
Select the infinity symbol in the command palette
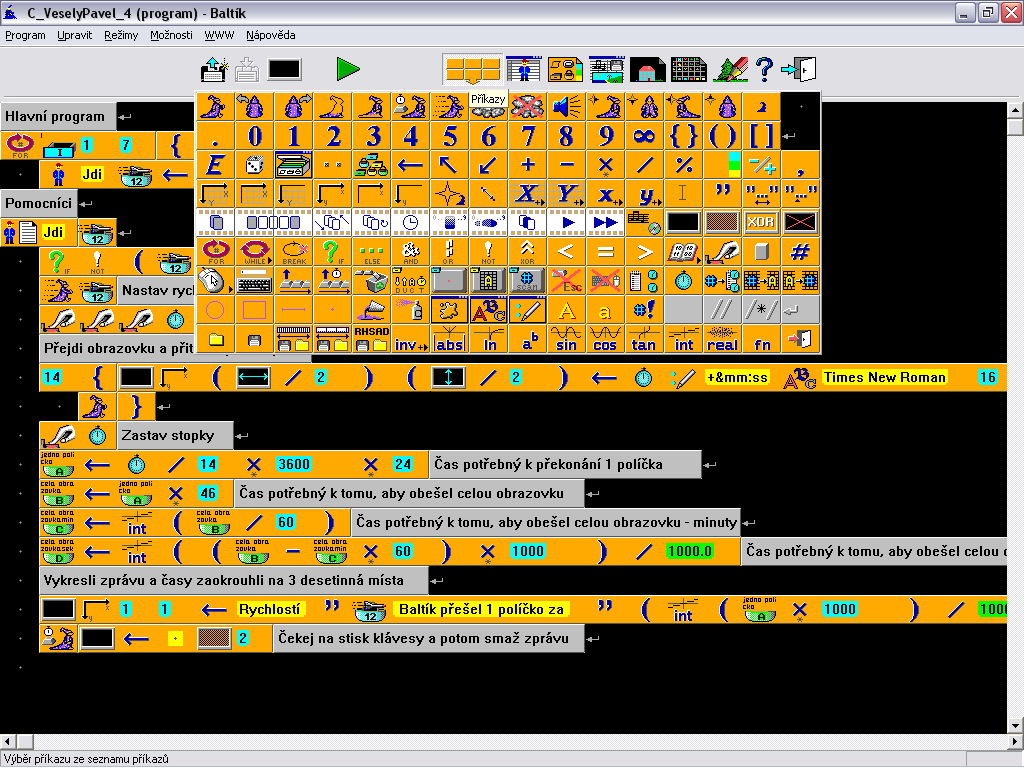coord(644,136)
